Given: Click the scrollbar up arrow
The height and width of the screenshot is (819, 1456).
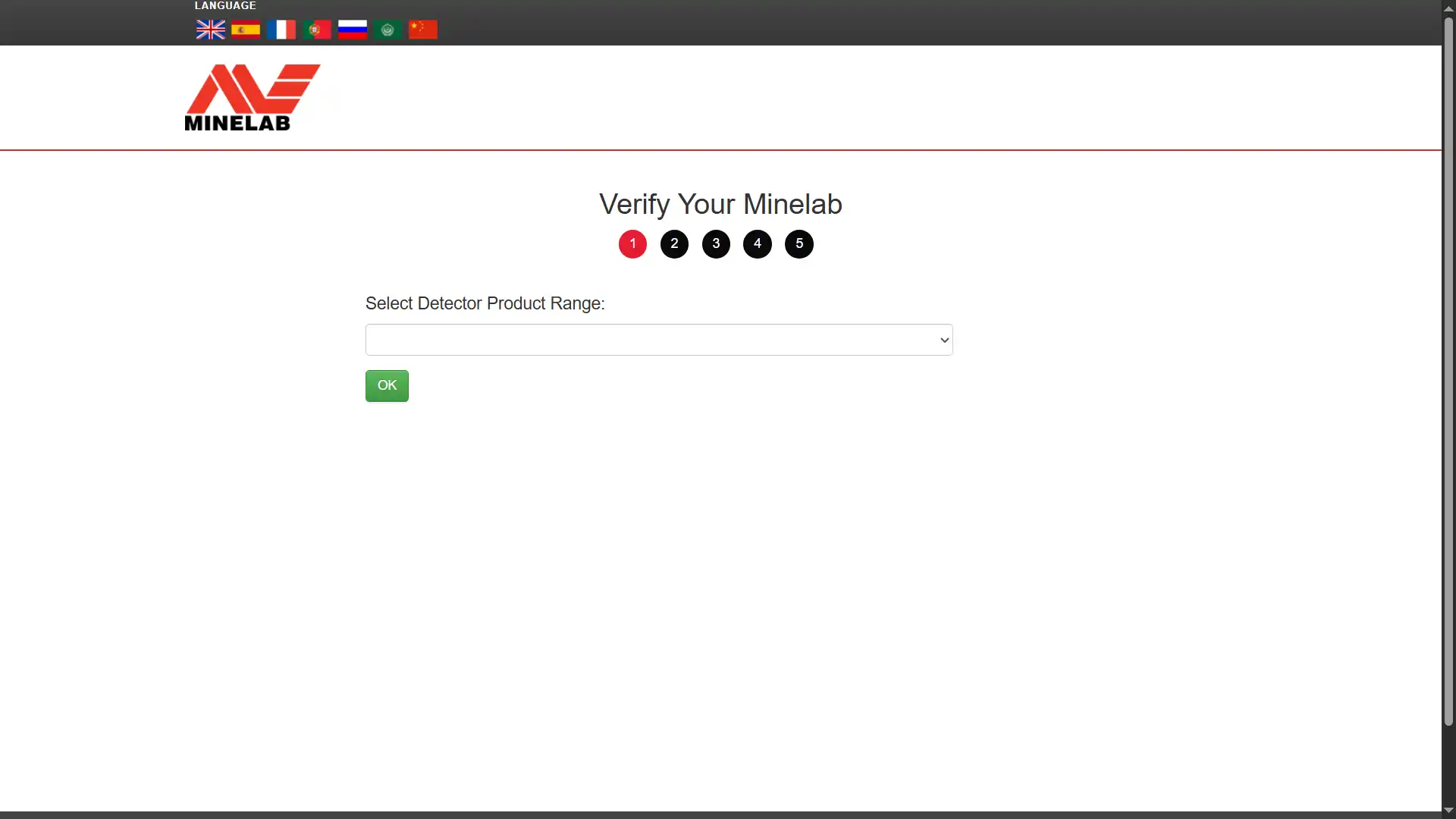Looking at the screenshot, I should click(1448, 8).
